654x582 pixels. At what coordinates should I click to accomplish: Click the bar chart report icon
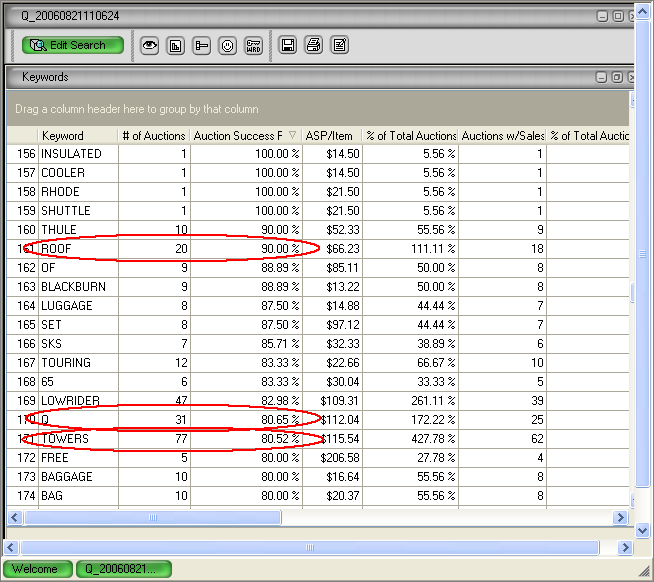176,45
